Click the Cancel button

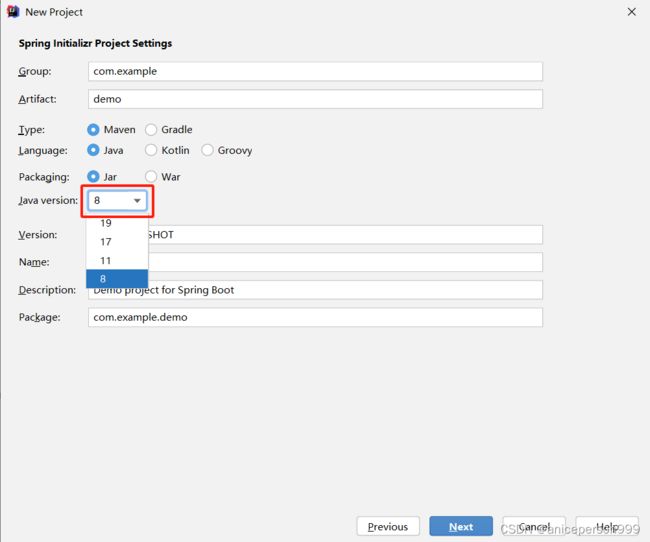coord(534,526)
